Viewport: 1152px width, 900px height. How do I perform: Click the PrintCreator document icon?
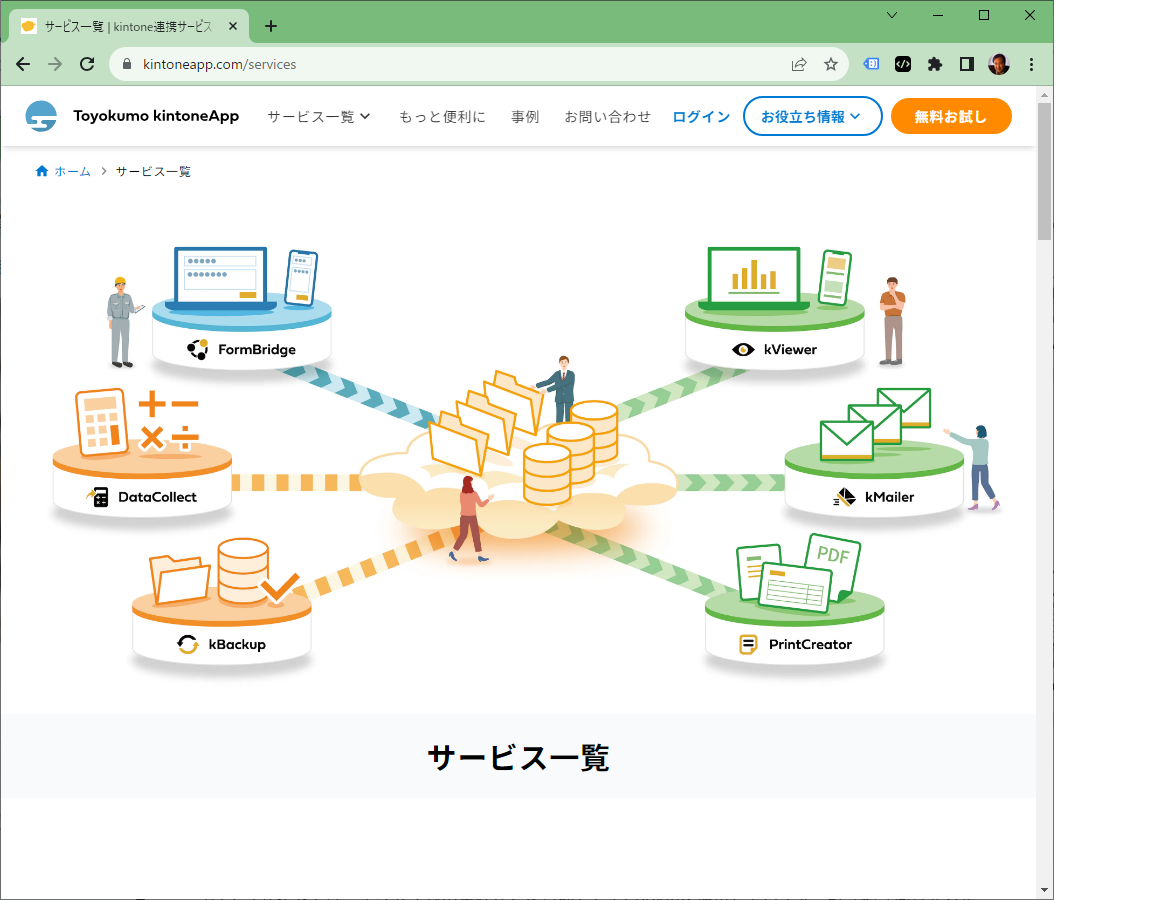tap(748, 644)
